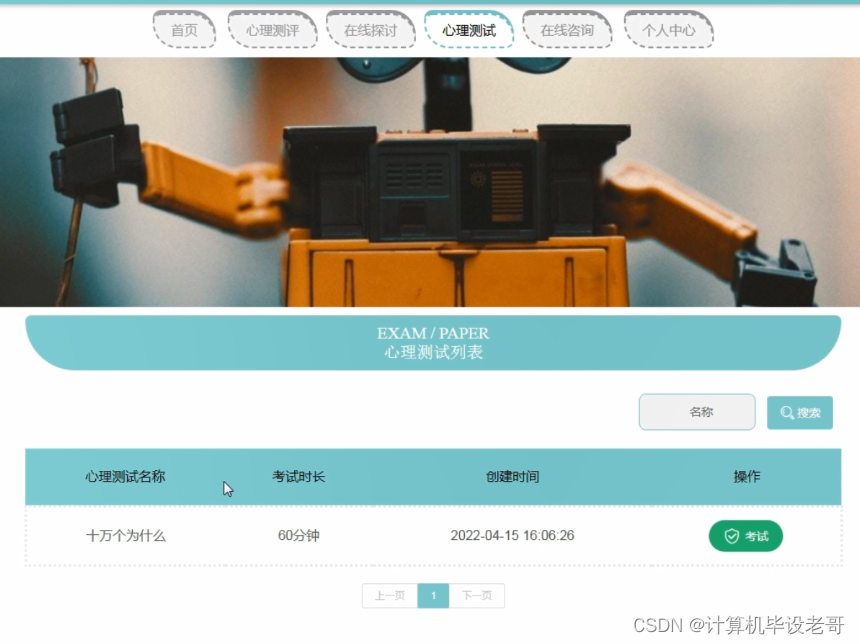Click the 考试时长 column header
Image resolution: width=860 pixels, height=644 pixels.
(298, 477)
